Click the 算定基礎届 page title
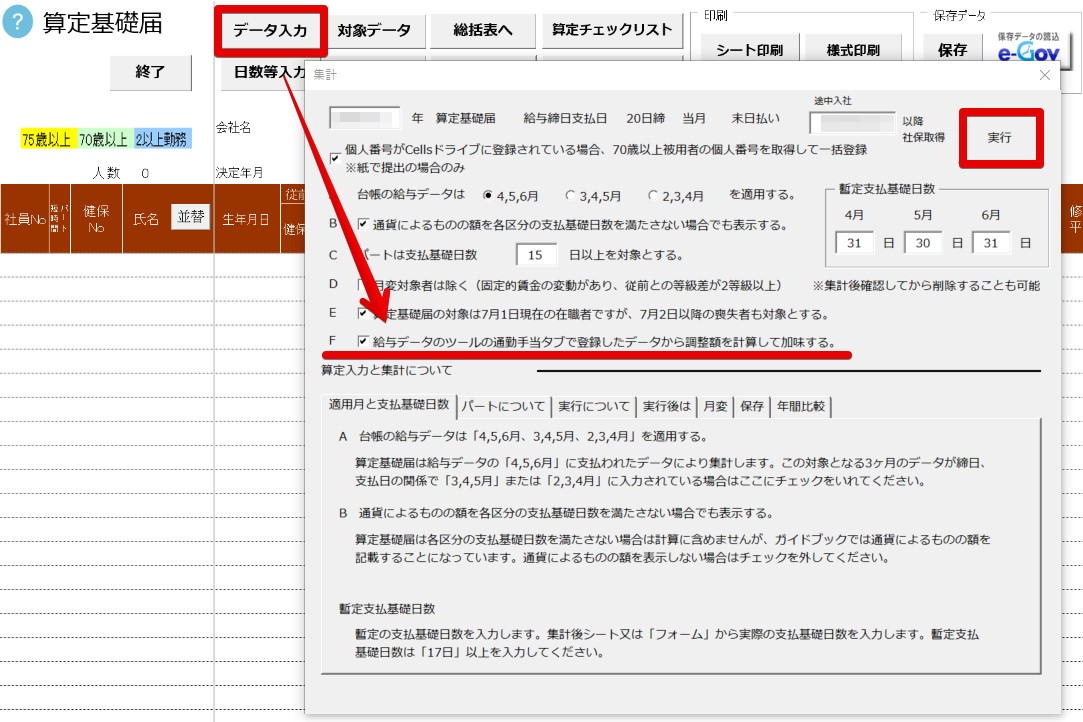The height and width of the screenshot is (722, 1083). pyautogui.click(x=103, y=23)
